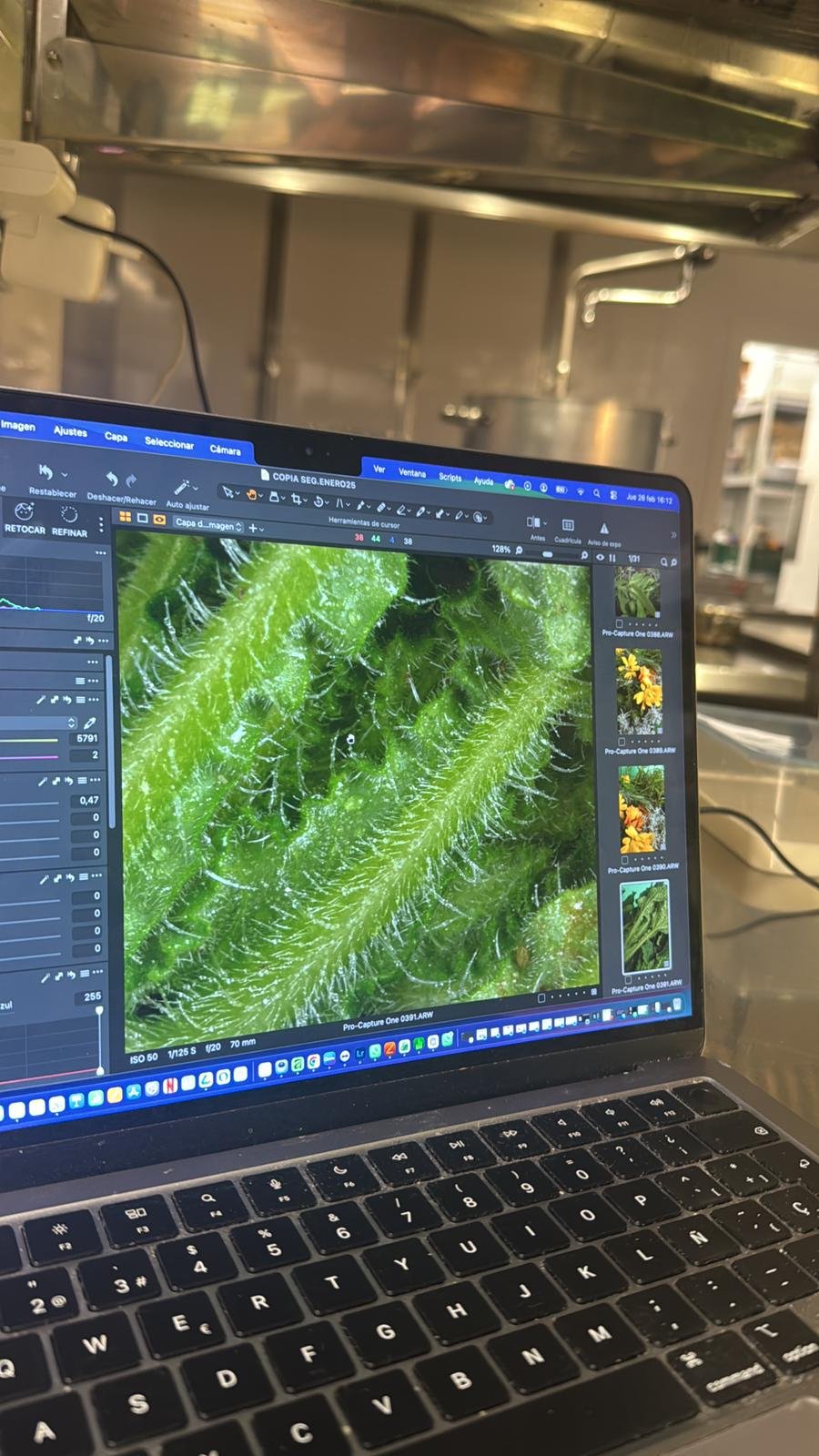Select the keystone correction tool
The width and height of the screenshot is (819, 1456).
tap(339, 503)
